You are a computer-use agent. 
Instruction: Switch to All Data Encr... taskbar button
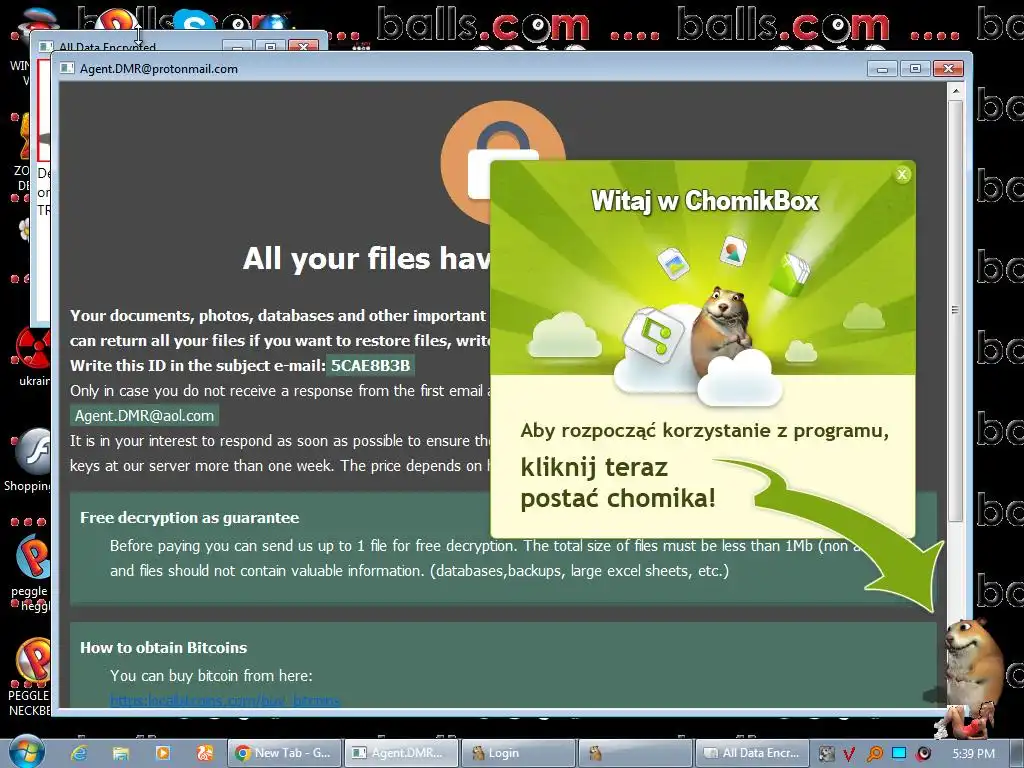(x=752, y=753)
